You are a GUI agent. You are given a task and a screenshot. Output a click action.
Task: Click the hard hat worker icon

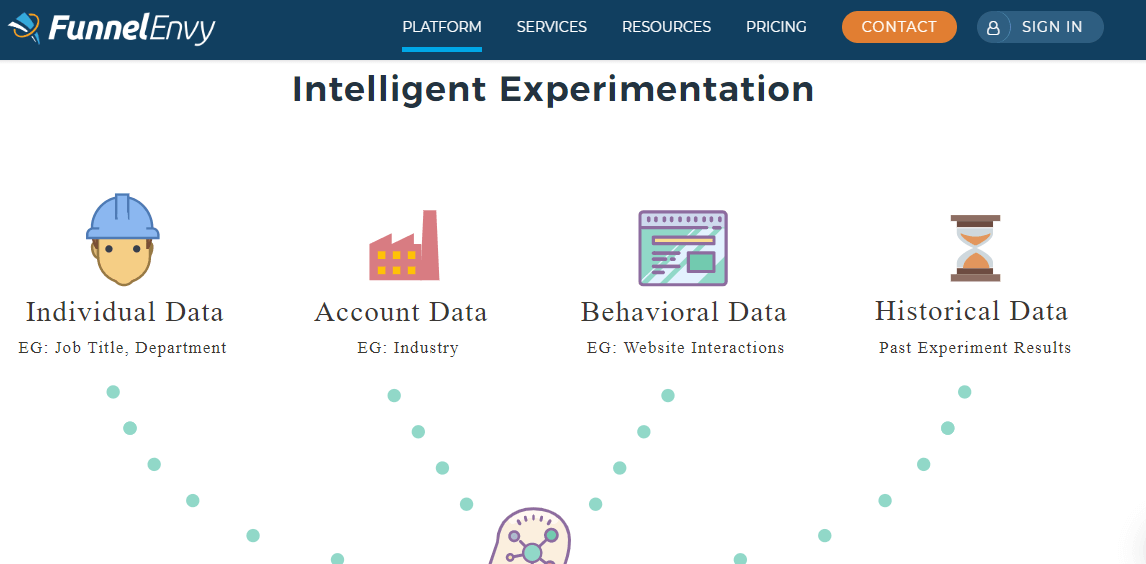[x=123, y=240]
